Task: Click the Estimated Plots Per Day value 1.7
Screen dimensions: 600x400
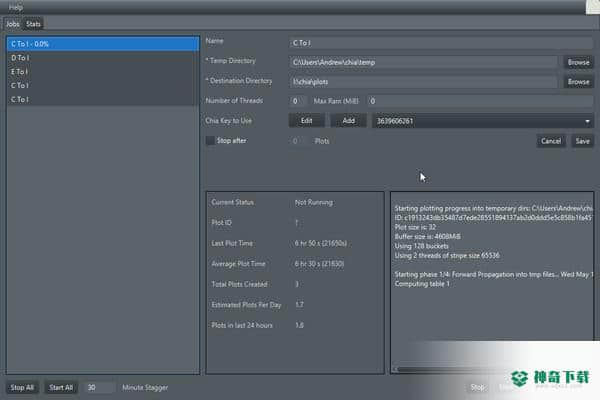Action: click(x=299, y=305)
